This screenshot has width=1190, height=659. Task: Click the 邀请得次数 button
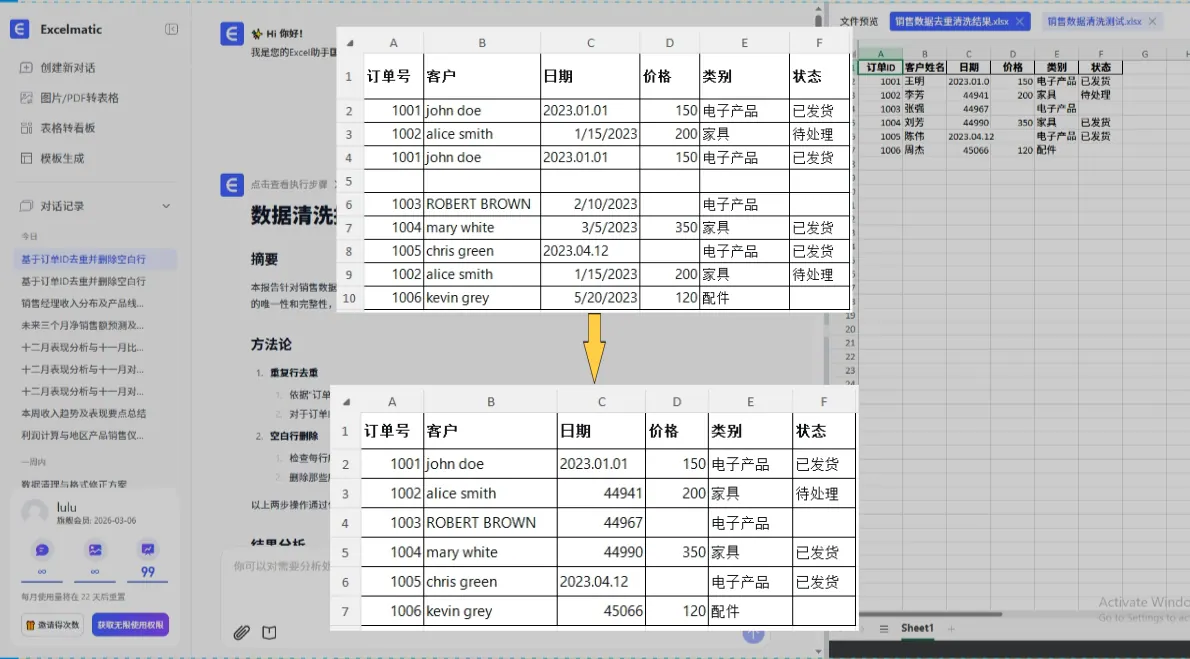click(53, 625)
